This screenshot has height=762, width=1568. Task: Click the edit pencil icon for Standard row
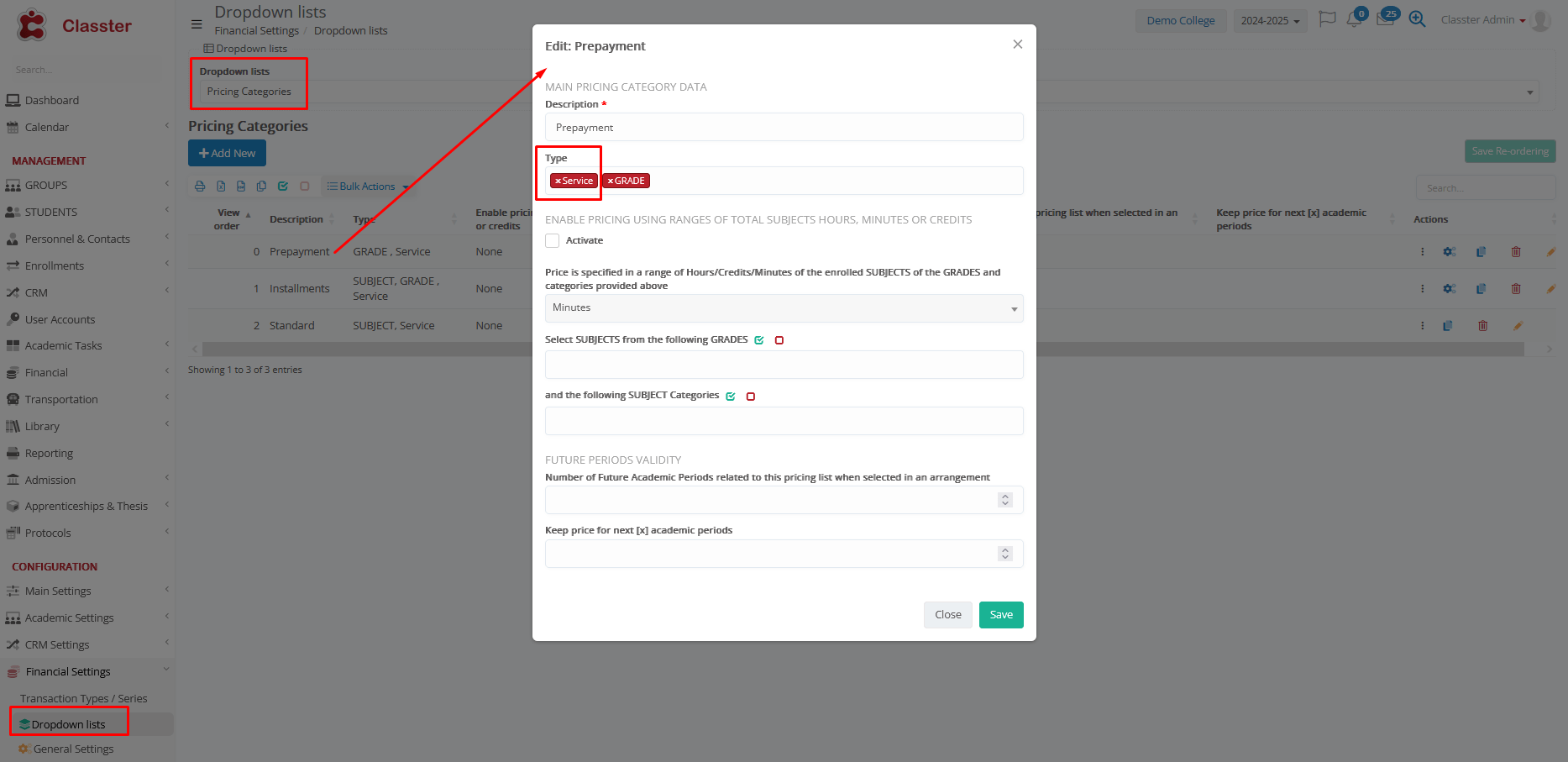tap(1518, 326)
